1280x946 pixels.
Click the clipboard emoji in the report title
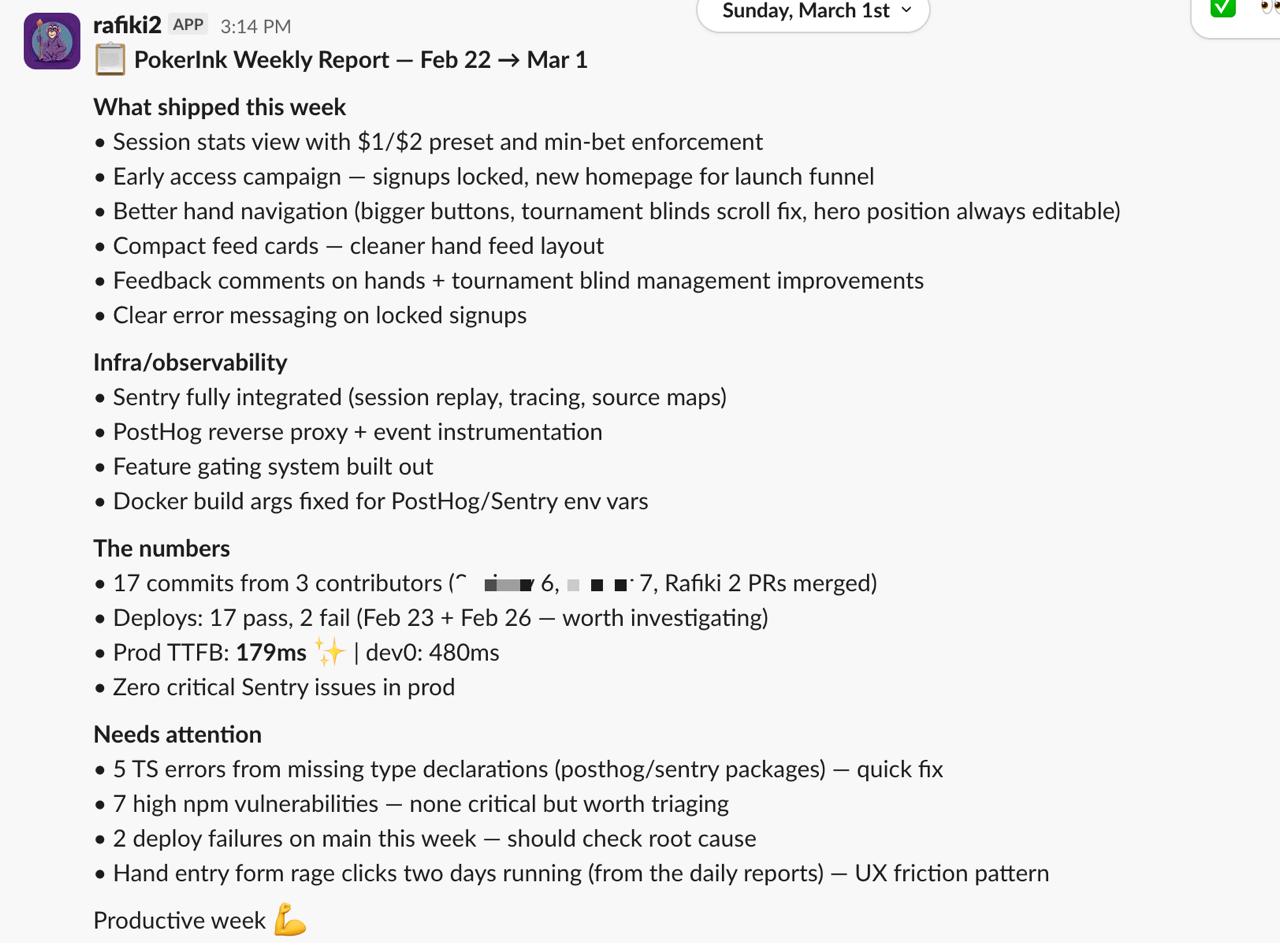pyautogui.click(x=110, y=60)
